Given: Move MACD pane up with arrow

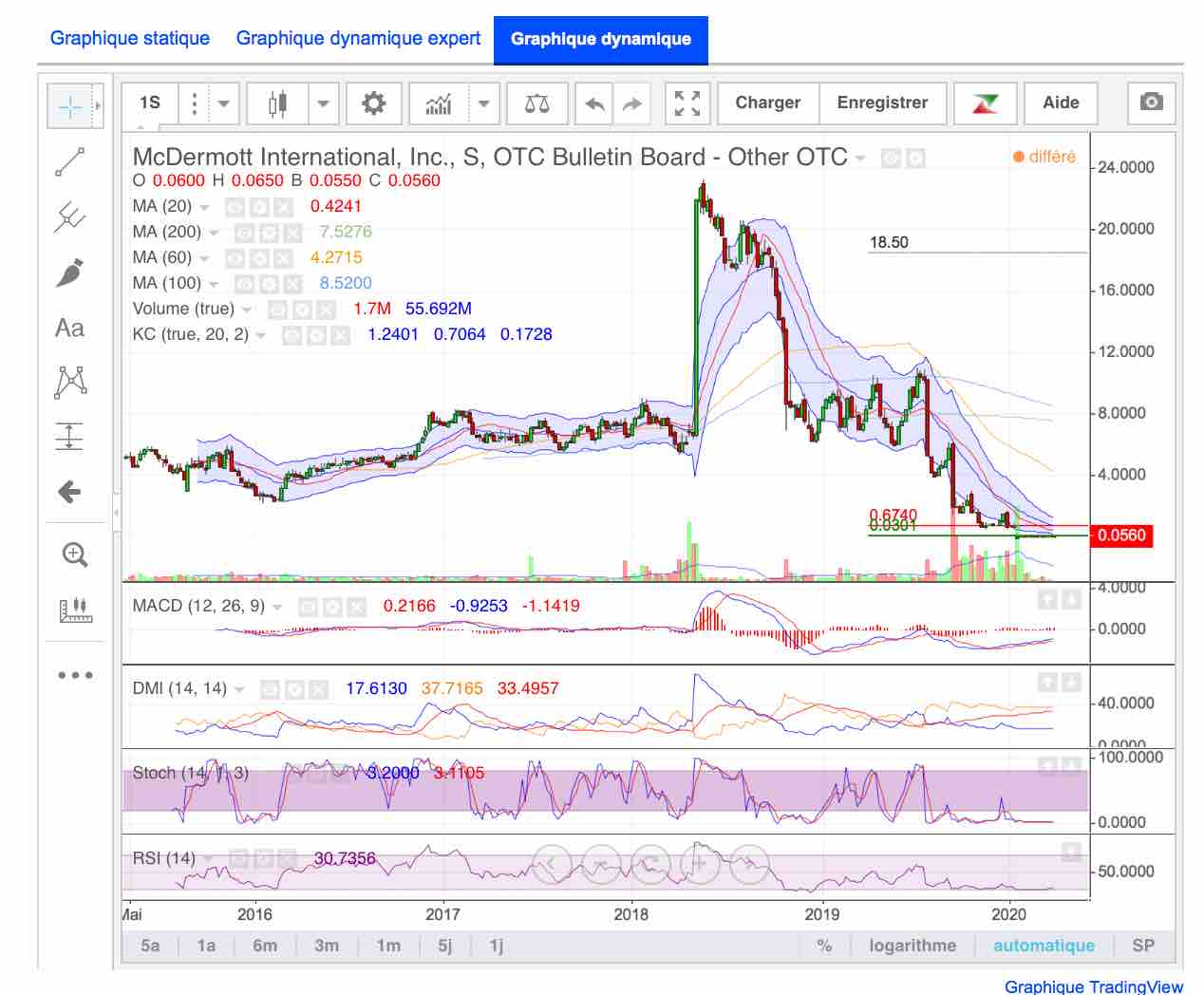Looking at the screenshot, I should pyautogui.click(x=1046, y=600).
